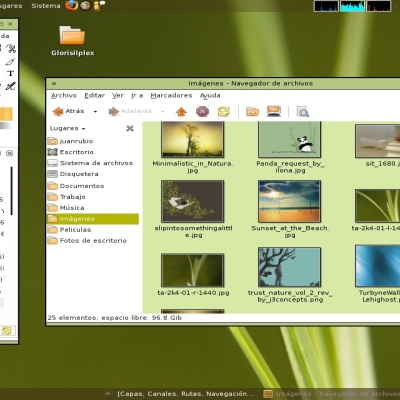Click the globe launcher beside Firefox
The image size is (400, 400).
tap(85, 5)
